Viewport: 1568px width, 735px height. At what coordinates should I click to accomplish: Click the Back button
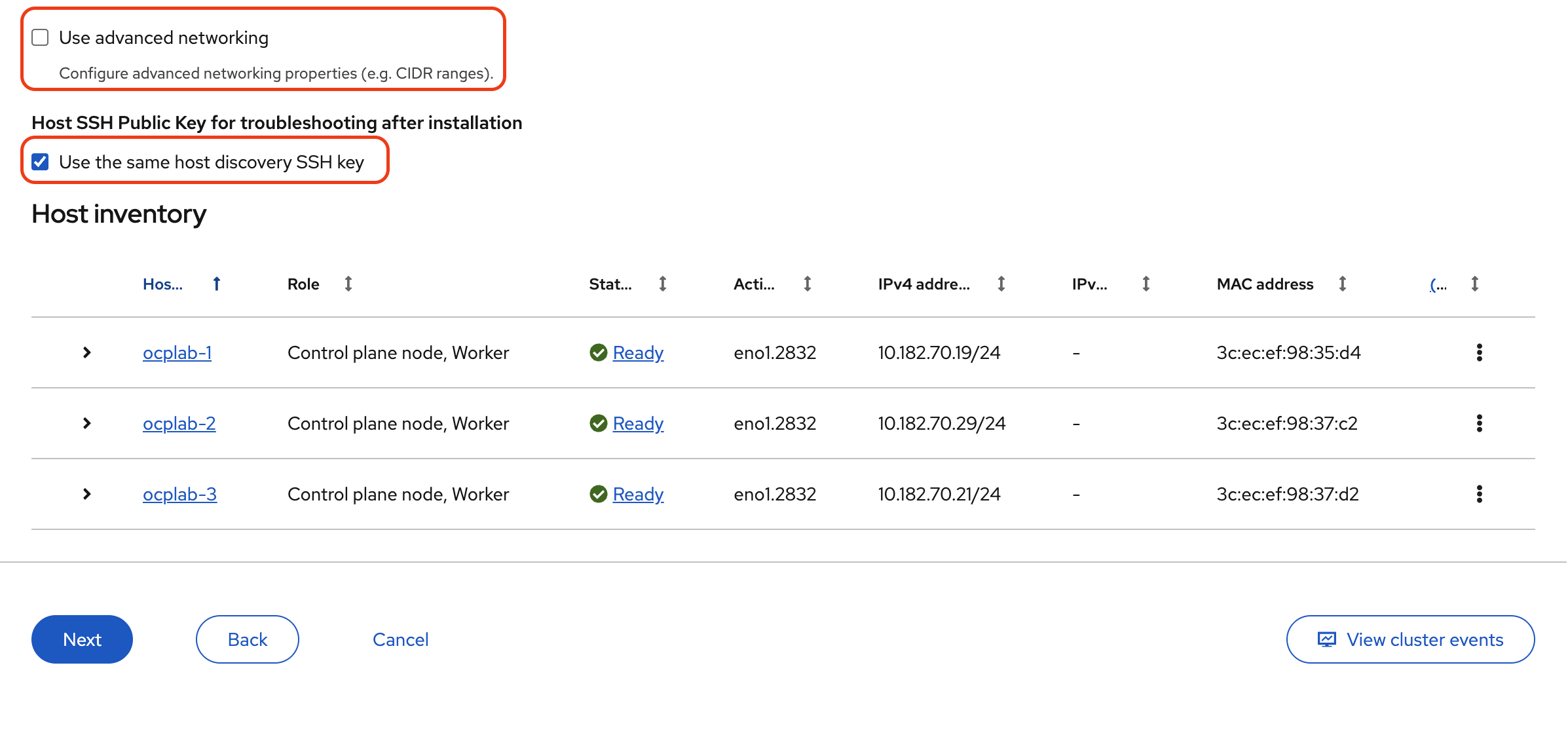(247, 639)
